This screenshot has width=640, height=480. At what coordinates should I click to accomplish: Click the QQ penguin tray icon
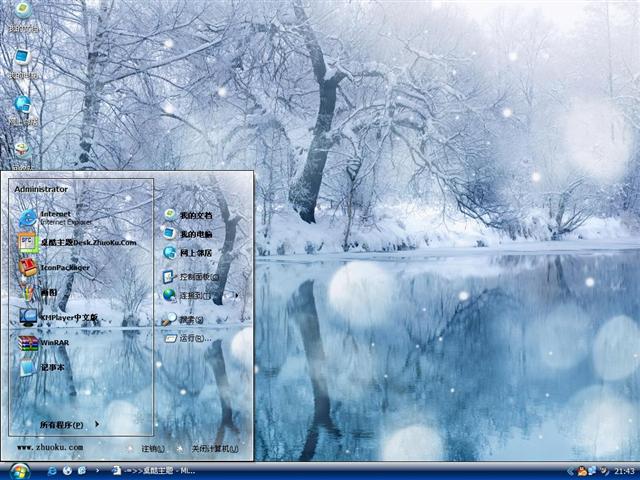tap(580, 470)
